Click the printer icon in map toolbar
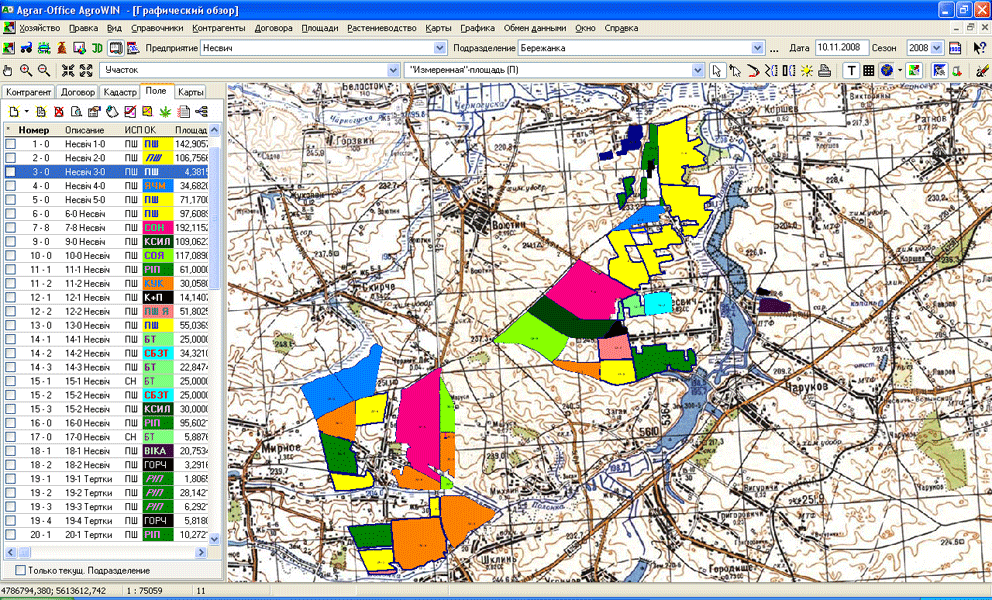This screenshot has height=600, width=992. click(824, 70)
